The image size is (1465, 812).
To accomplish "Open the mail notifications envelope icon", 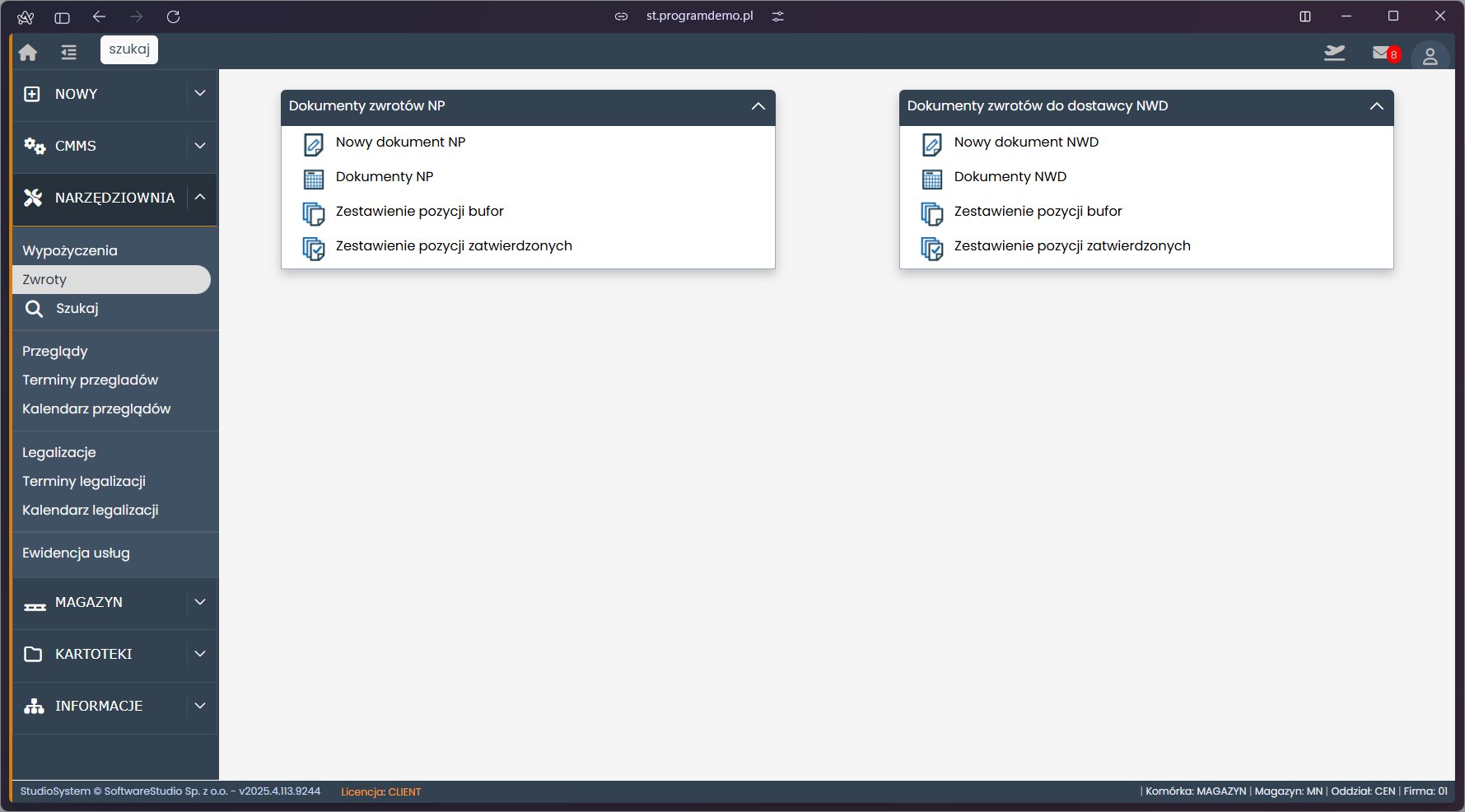I will tap(1381, 53).
